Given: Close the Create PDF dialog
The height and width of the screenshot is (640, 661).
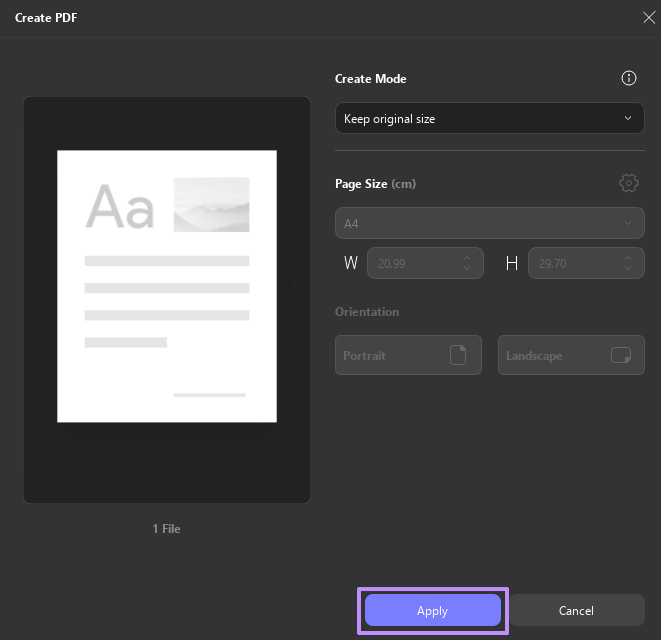Looking at the screenshot, I should [649, 18].
